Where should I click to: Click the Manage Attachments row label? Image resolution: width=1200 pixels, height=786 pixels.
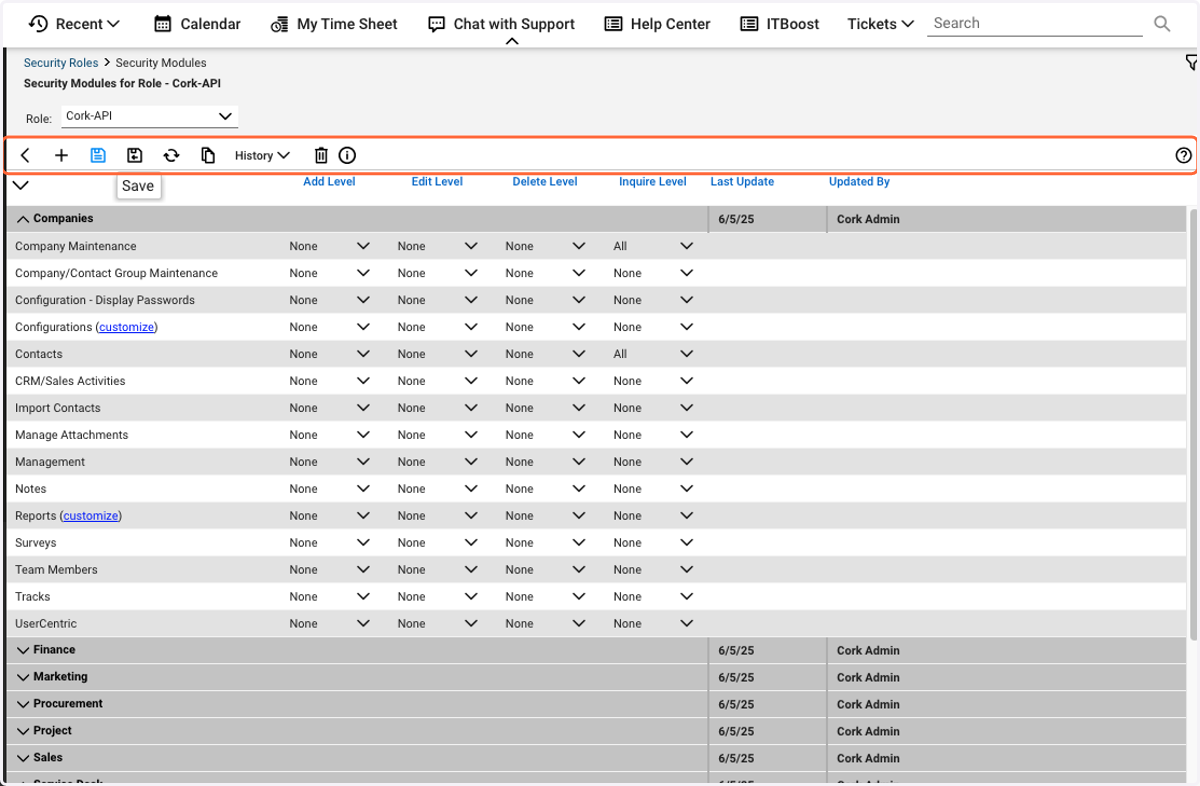click(72, 435)
